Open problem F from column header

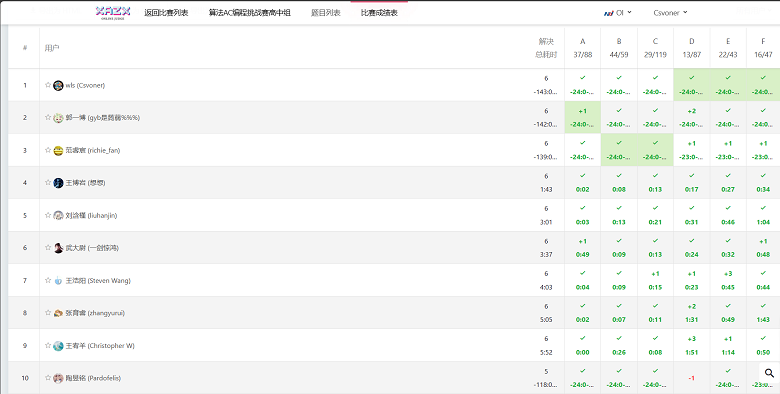(763, 48)
